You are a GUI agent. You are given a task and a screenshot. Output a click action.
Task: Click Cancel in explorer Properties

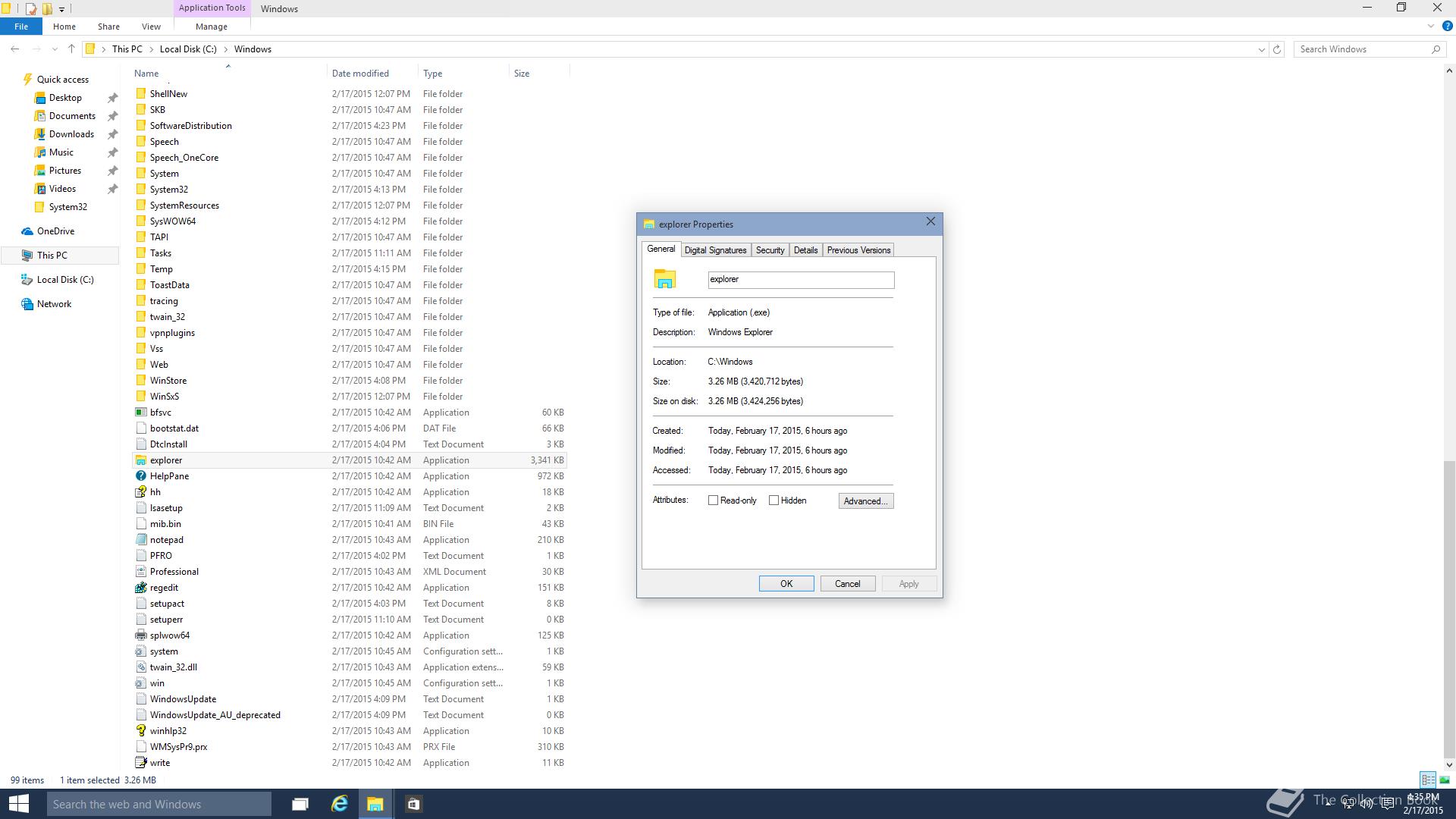[x=847, y=584]
